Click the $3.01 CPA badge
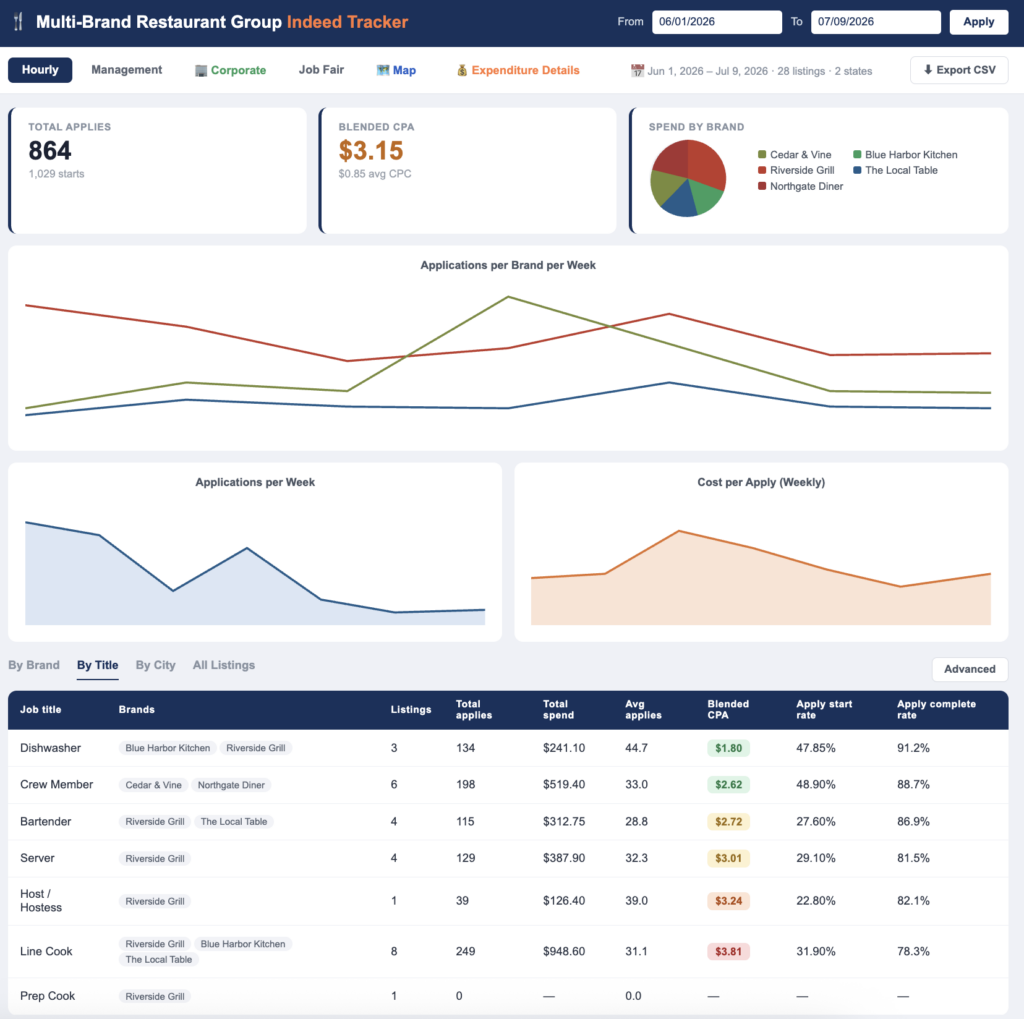The height and width of the screenshot is (1019, 1024). (728, 858)
